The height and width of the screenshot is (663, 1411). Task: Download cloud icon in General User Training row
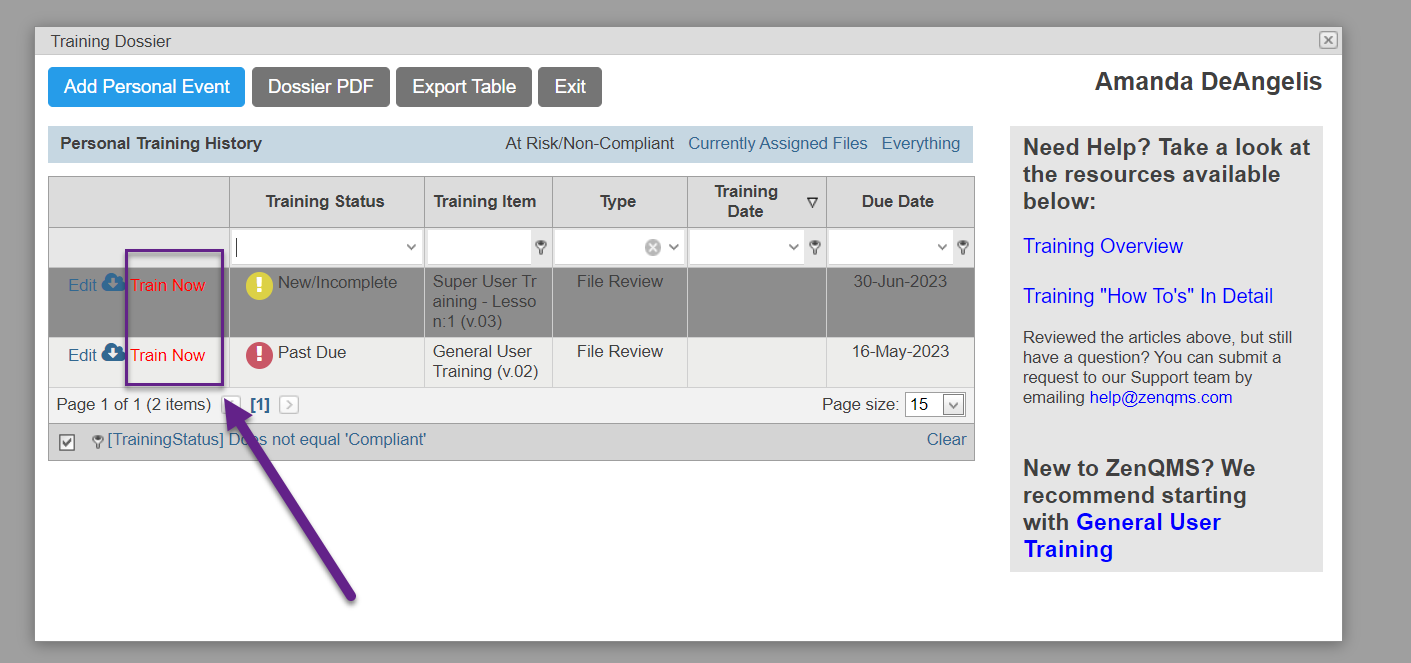click(x=113, y=353)
